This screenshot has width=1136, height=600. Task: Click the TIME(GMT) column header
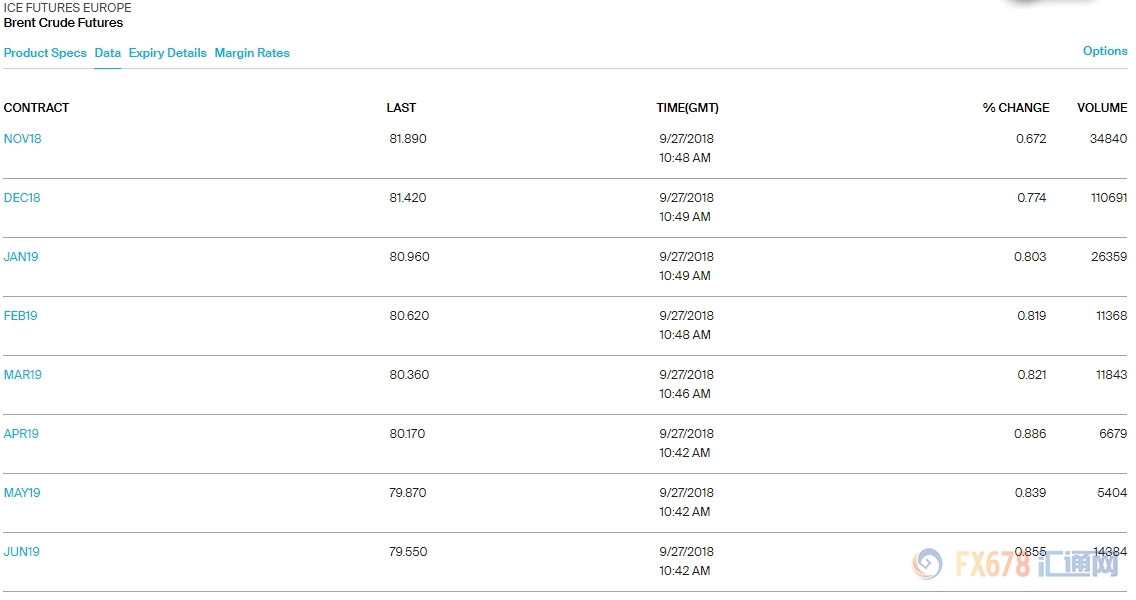click(x=687, y=108)
